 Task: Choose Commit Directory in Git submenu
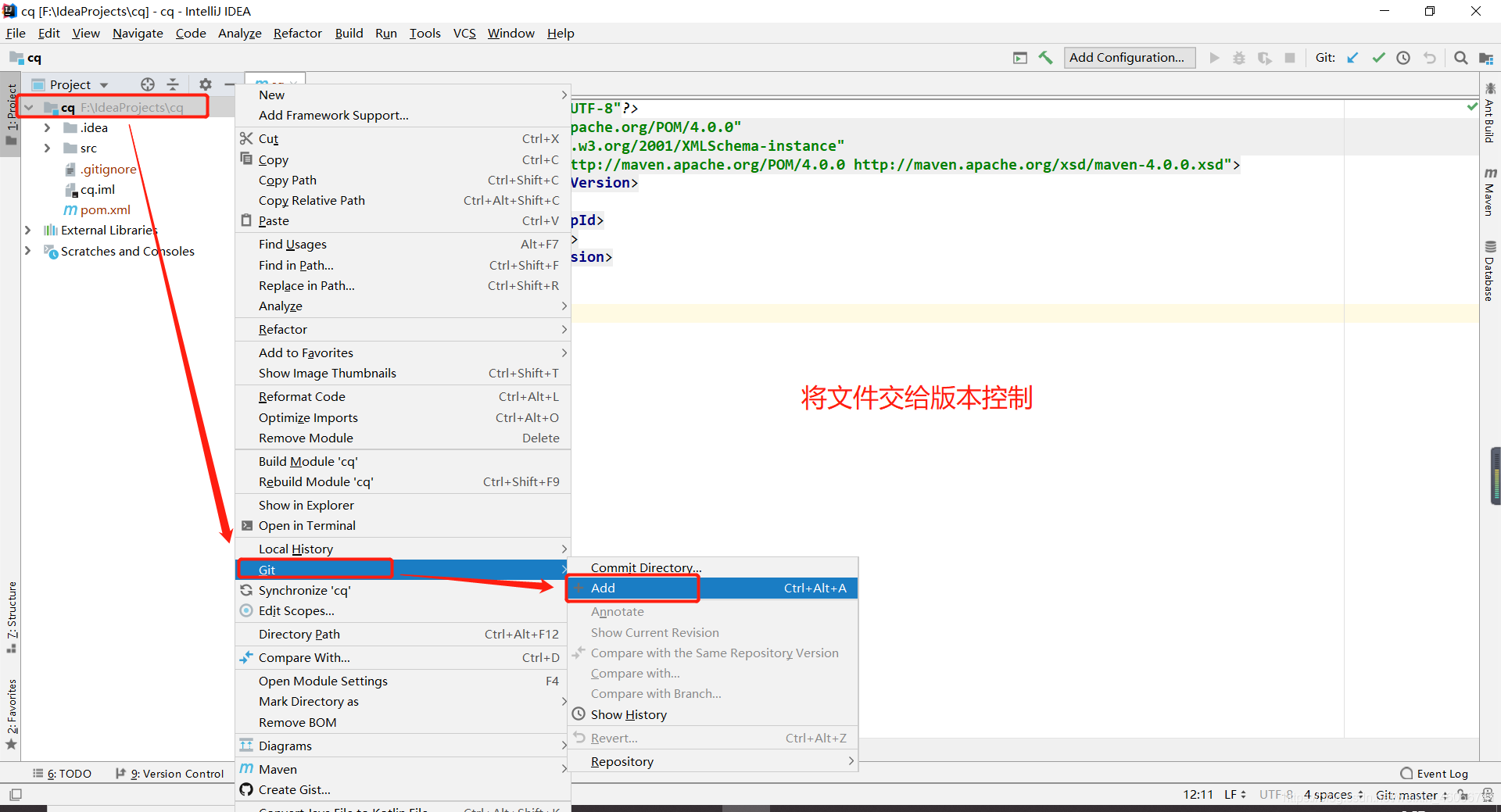[x=712, y=568]
